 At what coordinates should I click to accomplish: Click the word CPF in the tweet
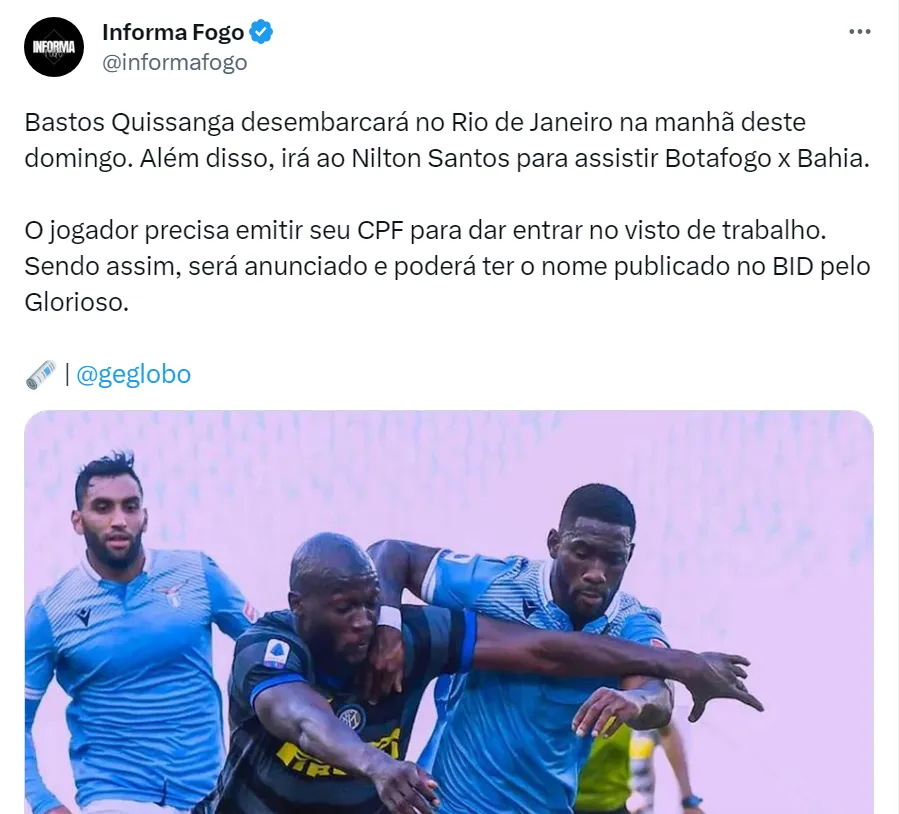click(381, 230)
